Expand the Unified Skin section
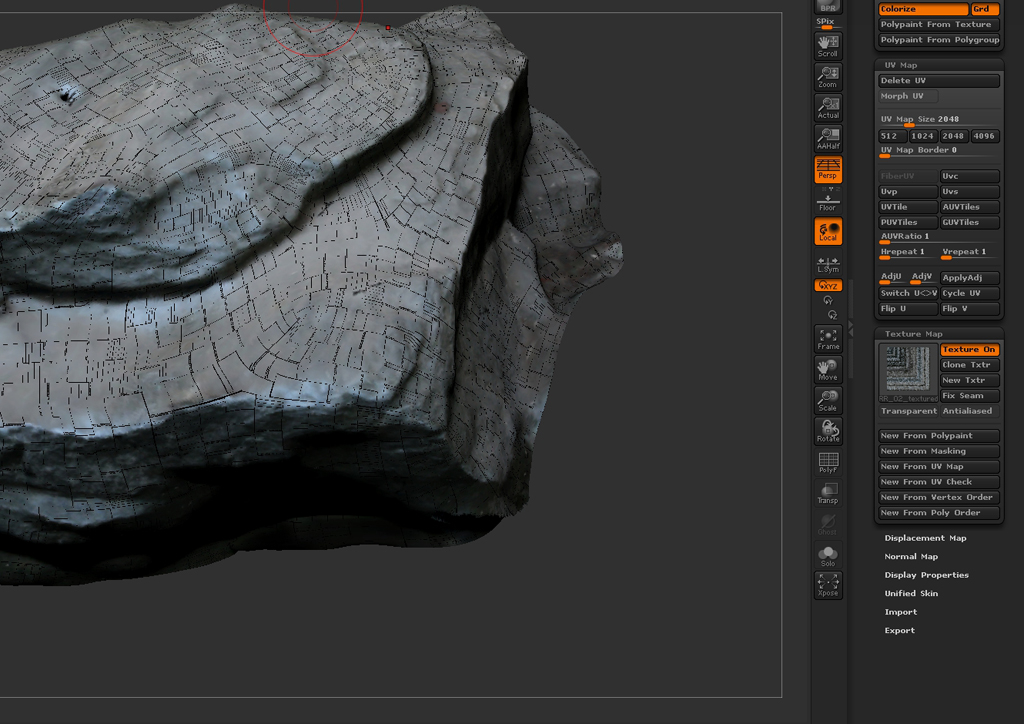 (911, 593)
